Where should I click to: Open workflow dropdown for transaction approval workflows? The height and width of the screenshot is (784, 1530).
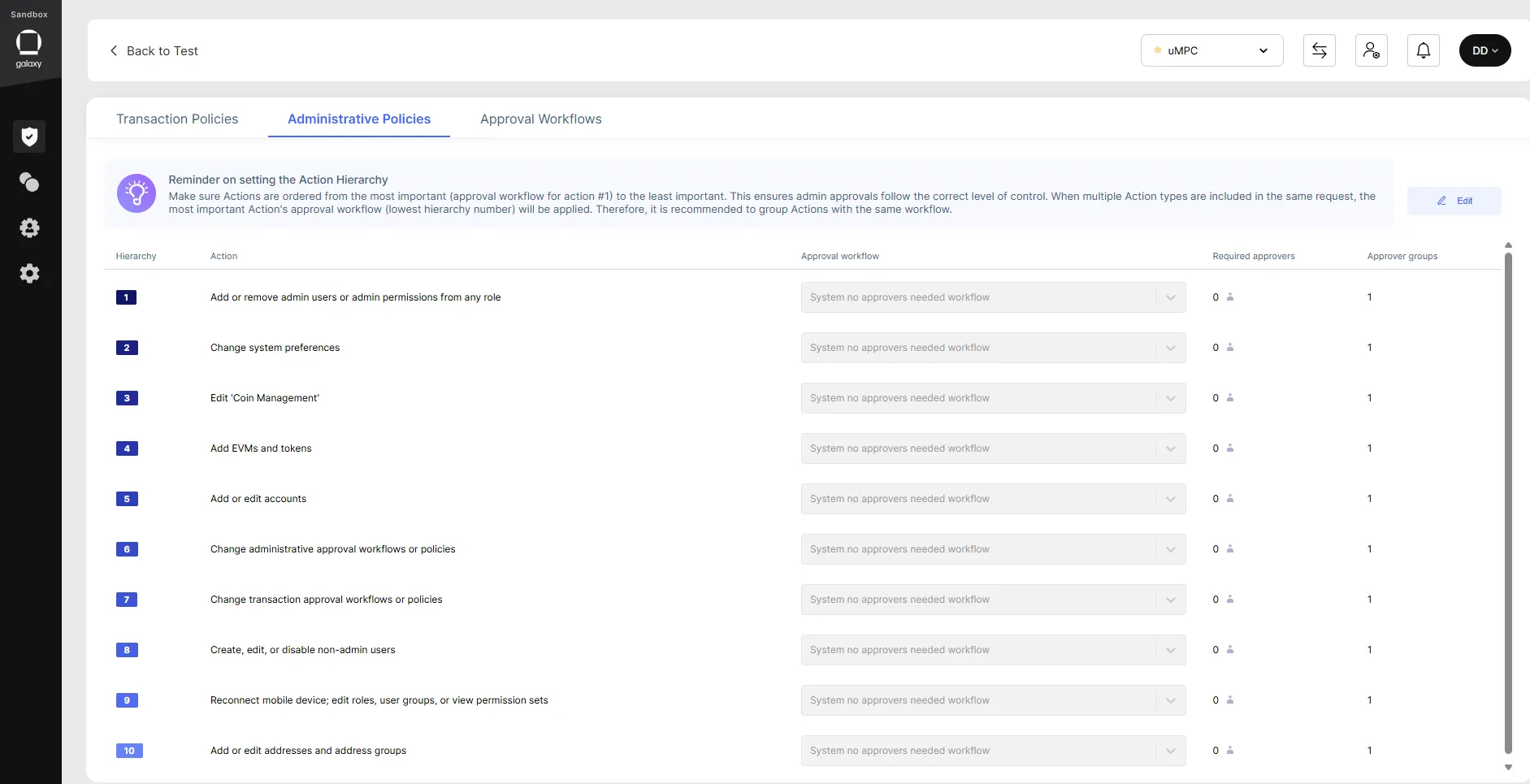point(993,600)
